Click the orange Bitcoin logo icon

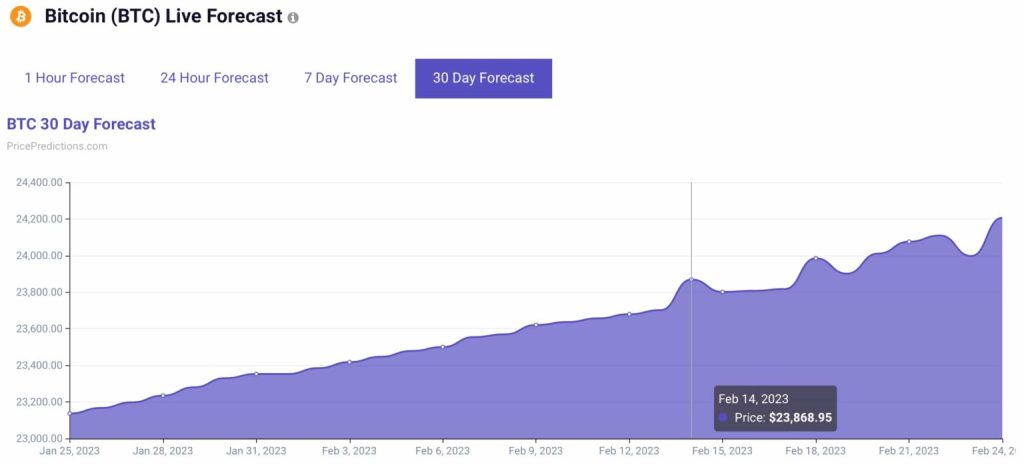click(x=20, y=16)
